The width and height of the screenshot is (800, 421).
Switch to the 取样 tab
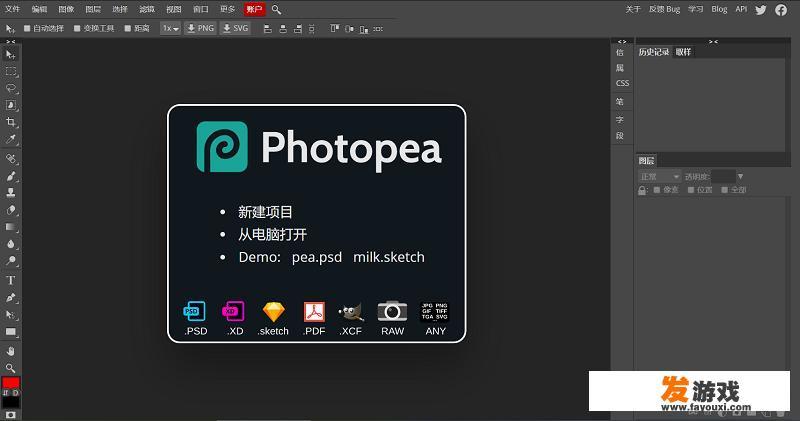[683, 52]
